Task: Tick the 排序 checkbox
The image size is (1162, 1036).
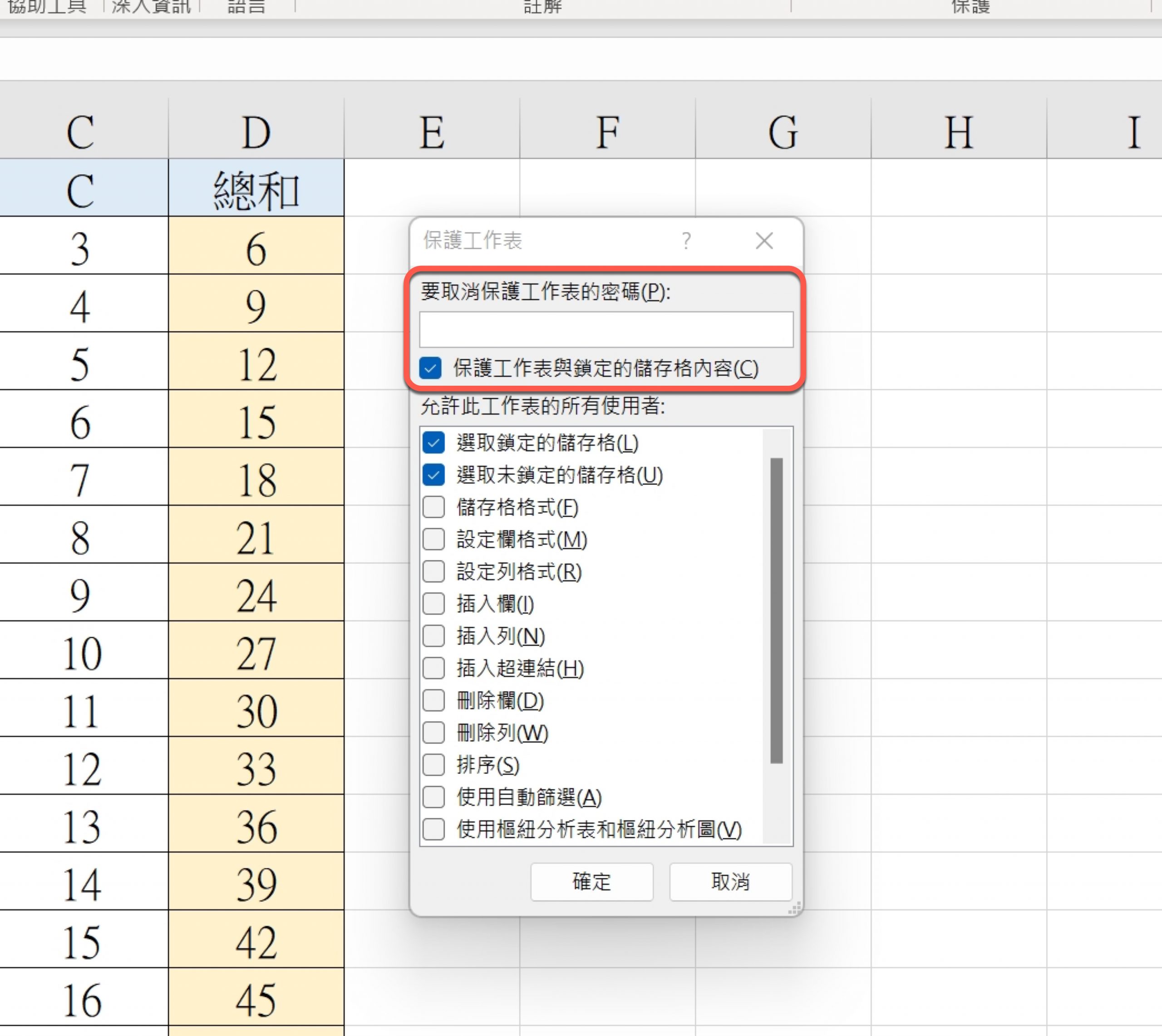Action: [434, 765]
